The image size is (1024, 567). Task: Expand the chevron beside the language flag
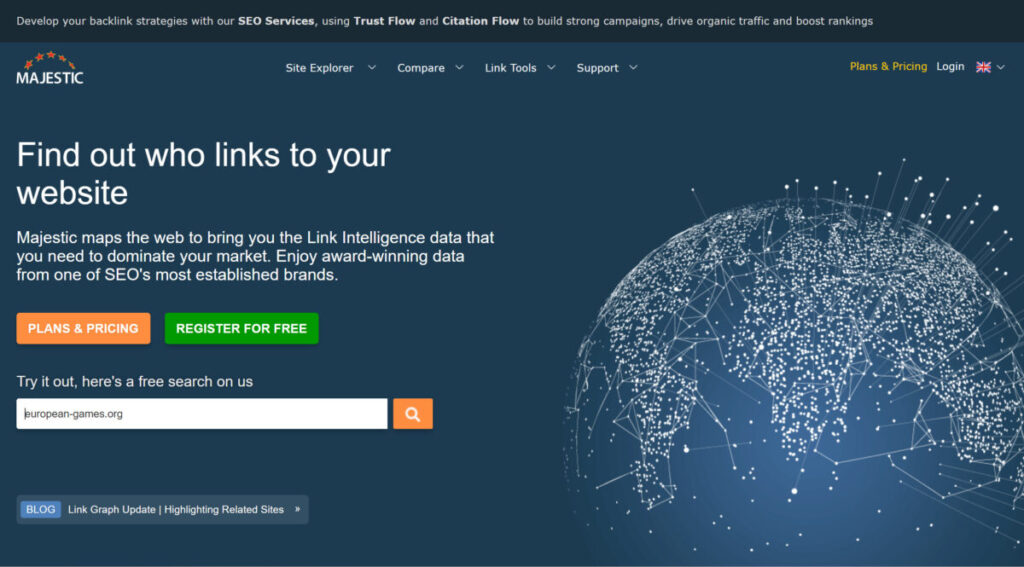(x=1000, y=67)
